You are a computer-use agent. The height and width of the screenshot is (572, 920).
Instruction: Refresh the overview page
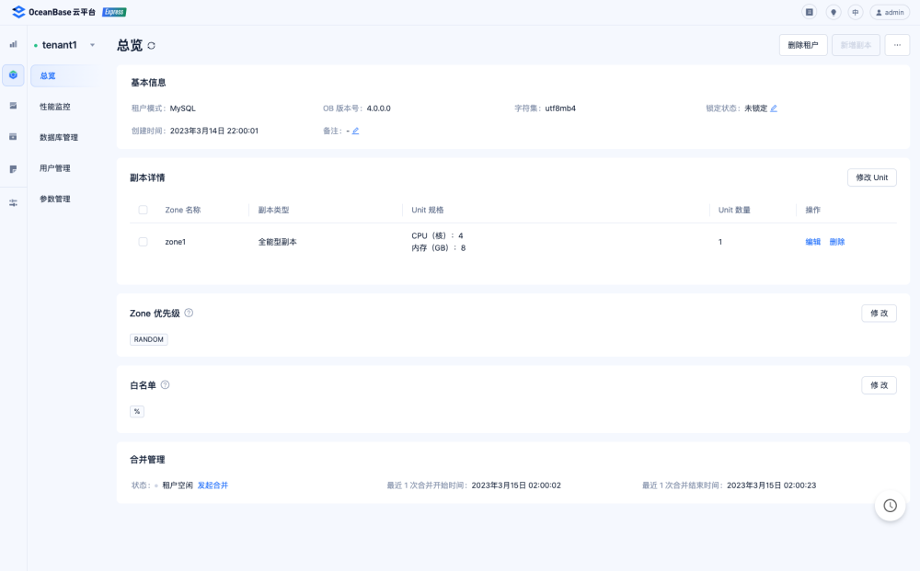tap(151, 45)
